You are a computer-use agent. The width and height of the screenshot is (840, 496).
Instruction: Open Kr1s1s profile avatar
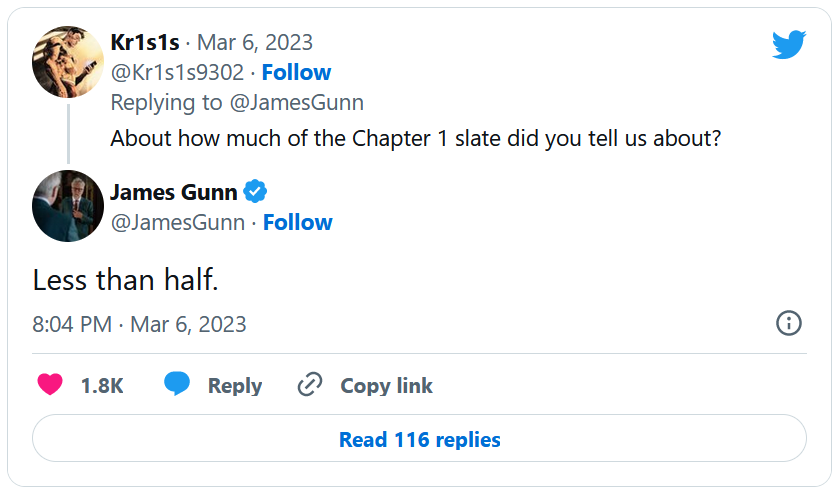click(68, 62)
